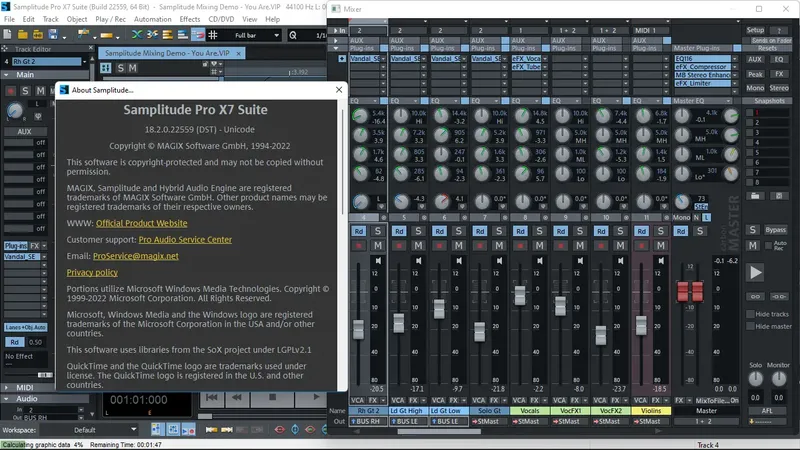Click the red master volume fader
This screenshot has height=450, width=800.
(690, 291)
